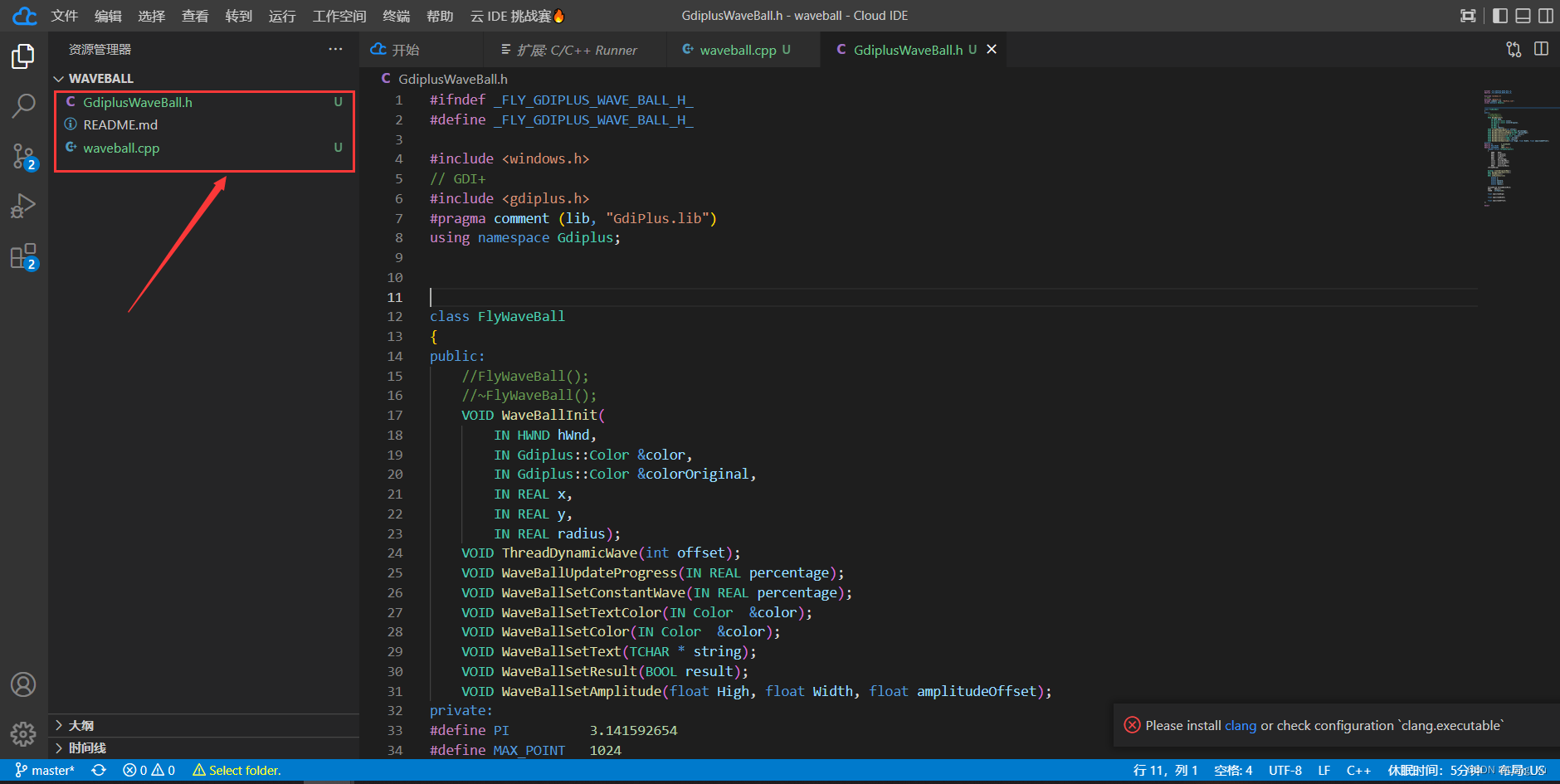Click the 休眠时间 sleep timer in status bar
The width and height of the screenshot is (1560, 784).
[1434, 771]
